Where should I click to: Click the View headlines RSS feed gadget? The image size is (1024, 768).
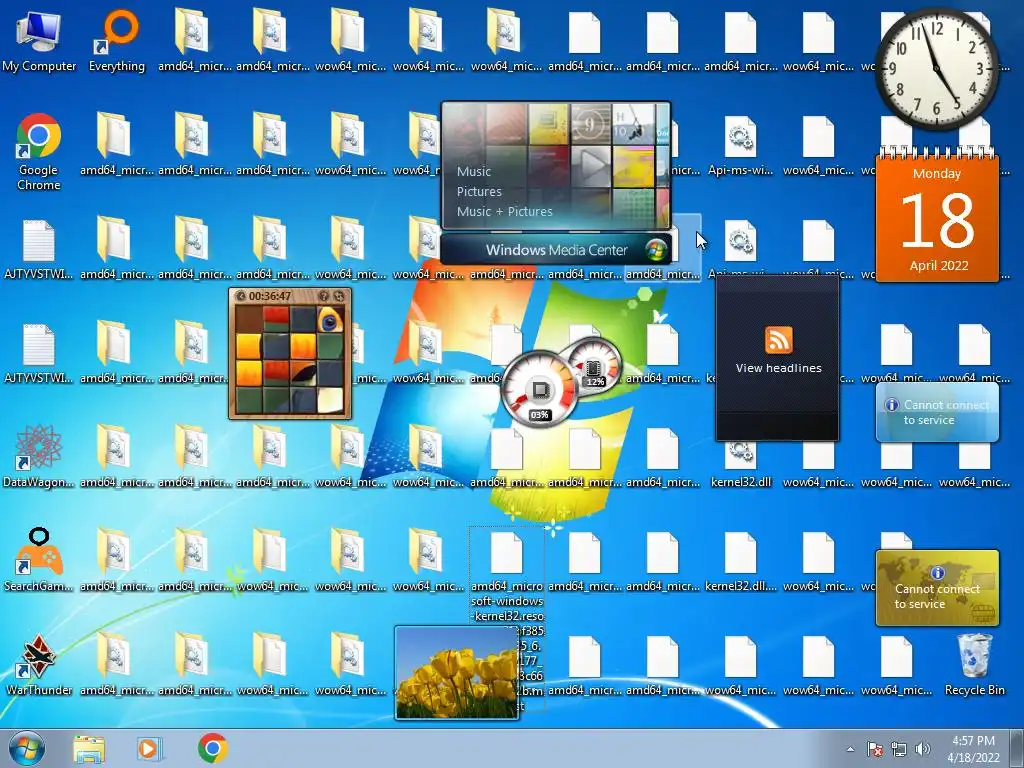coord(778,358)
